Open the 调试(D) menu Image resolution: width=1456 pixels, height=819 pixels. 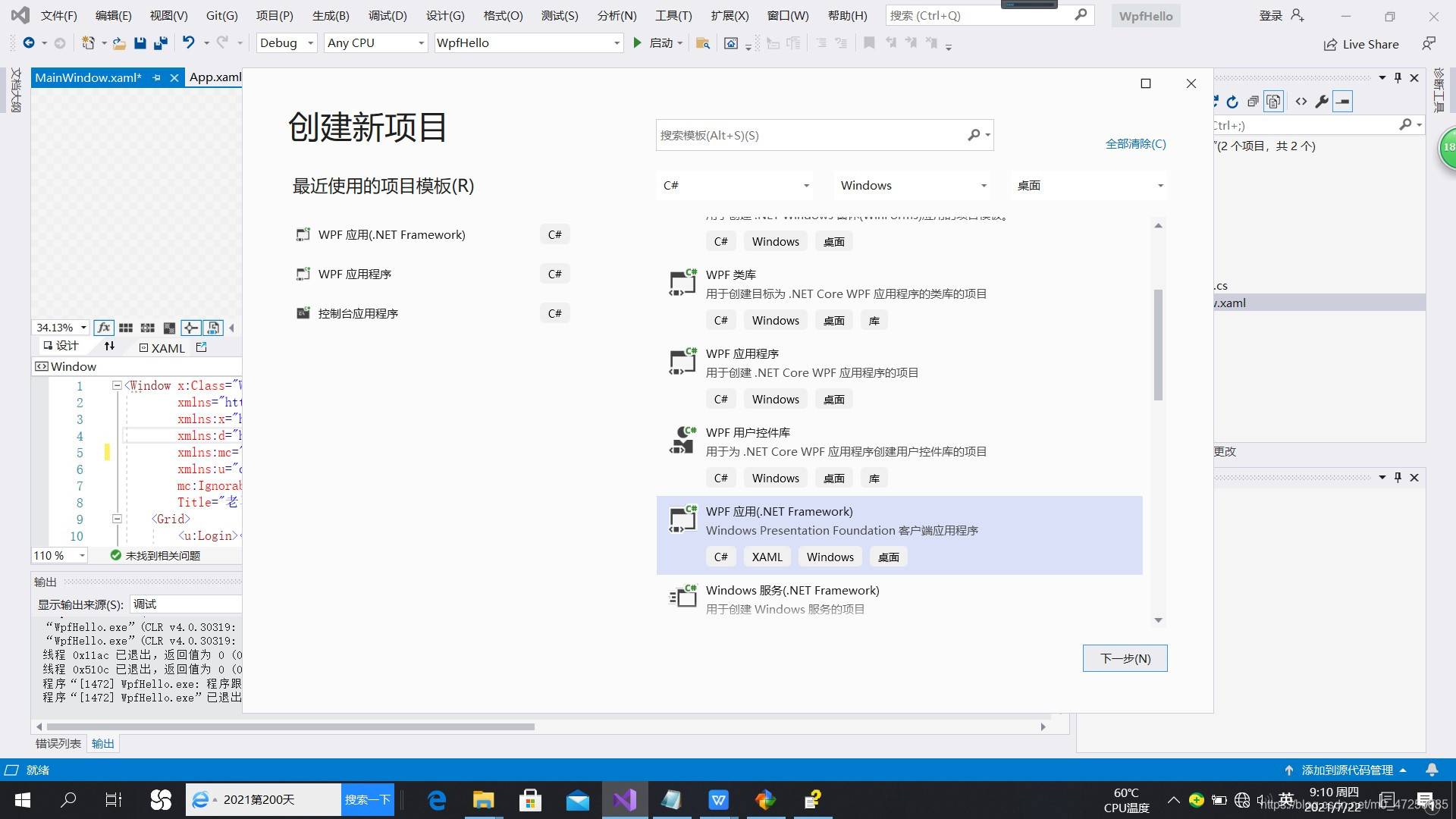[x=387, y=15]
